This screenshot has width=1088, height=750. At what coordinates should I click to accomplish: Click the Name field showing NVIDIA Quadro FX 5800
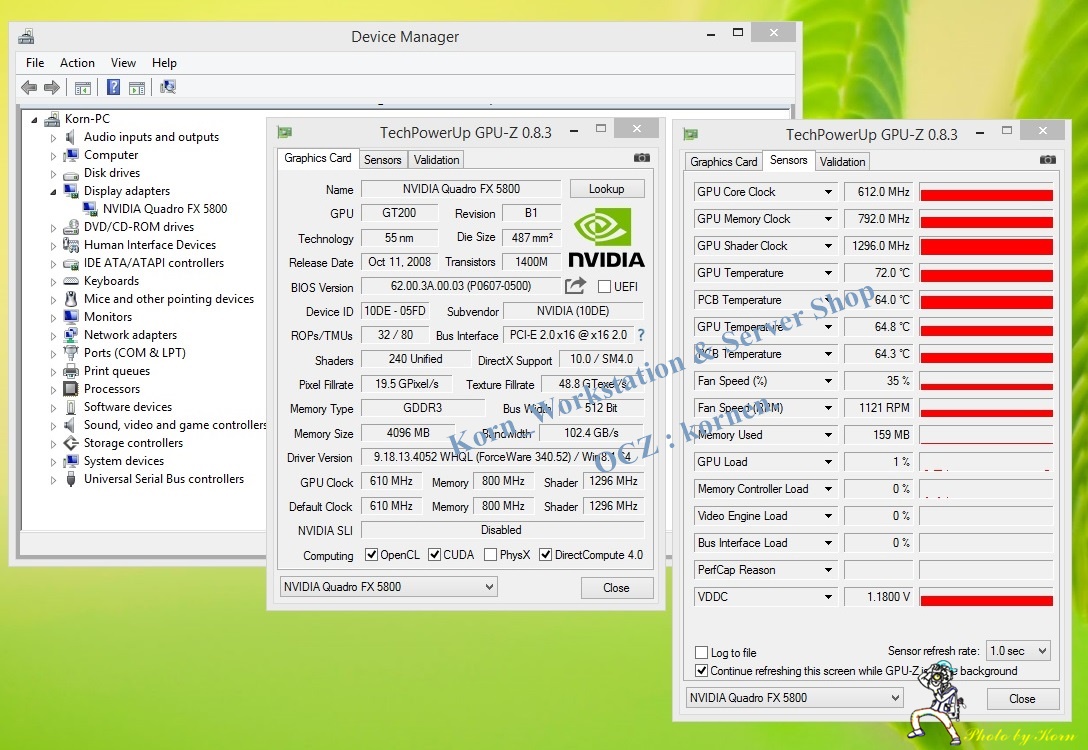tap(461, 189)
